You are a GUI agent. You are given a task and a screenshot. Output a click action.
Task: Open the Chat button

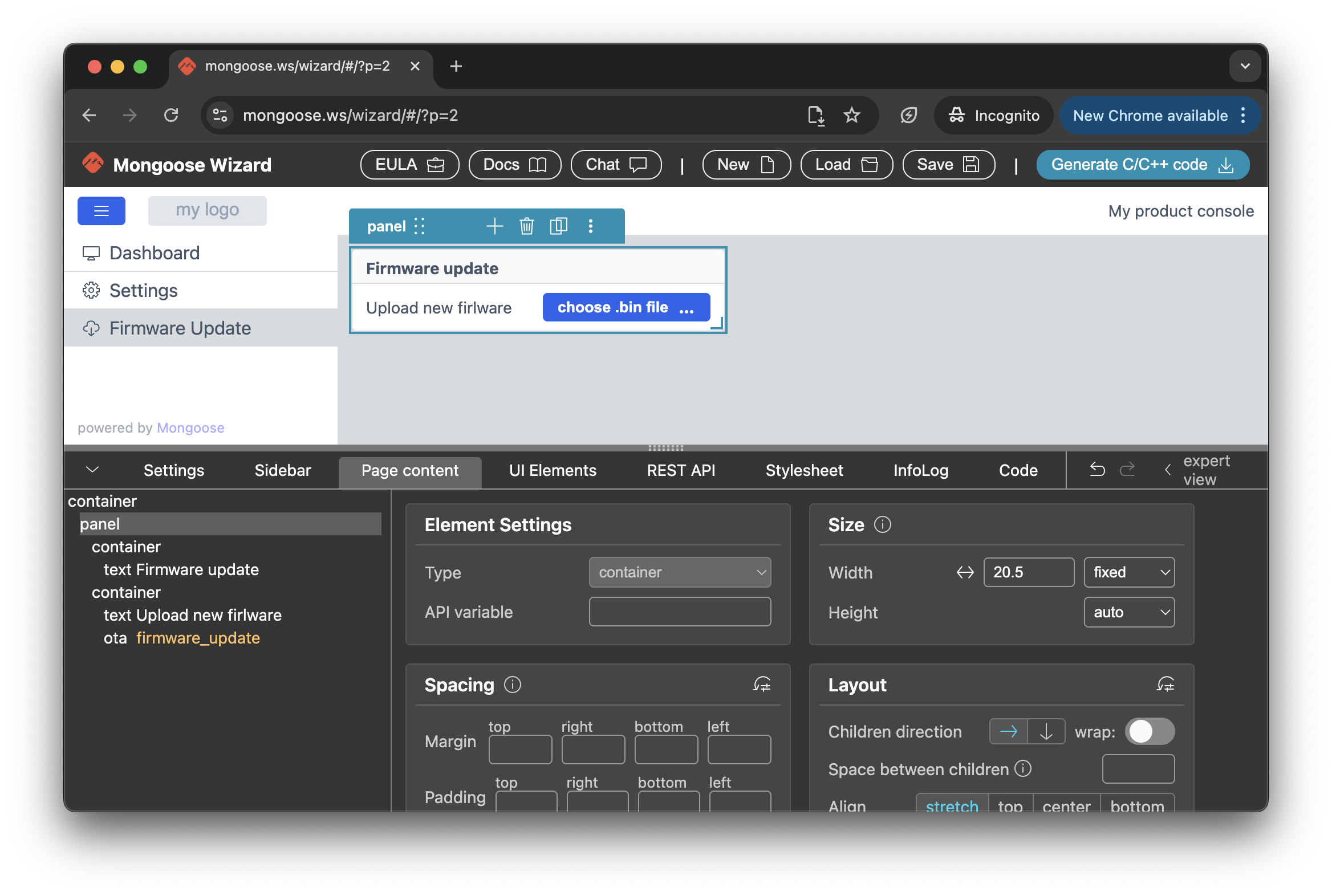tap(616, 165)
